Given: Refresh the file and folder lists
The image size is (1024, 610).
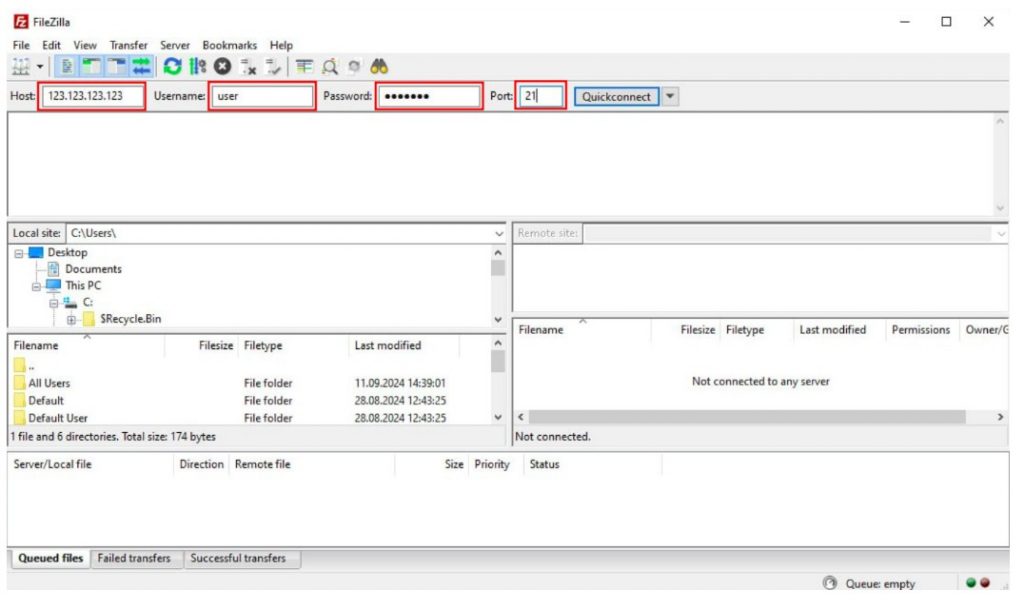Looking at the screenshot, I should (172, 67).
